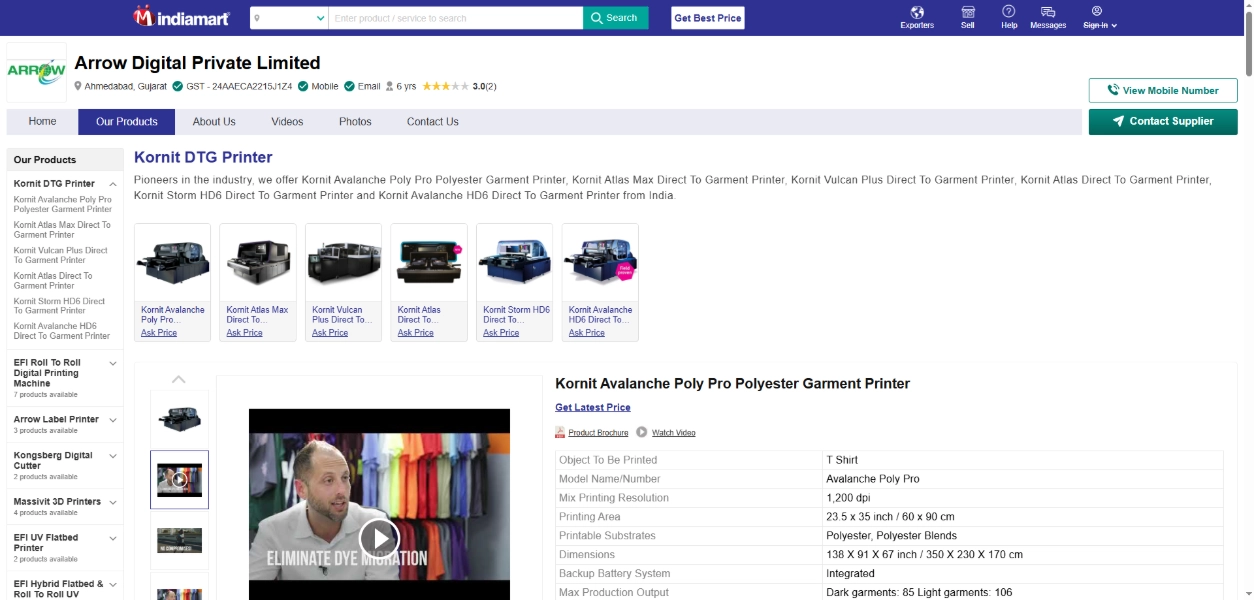The image size is (1254, 600).
Task: Click the Product Brochure PDF icon
Action: pos(561,433)
